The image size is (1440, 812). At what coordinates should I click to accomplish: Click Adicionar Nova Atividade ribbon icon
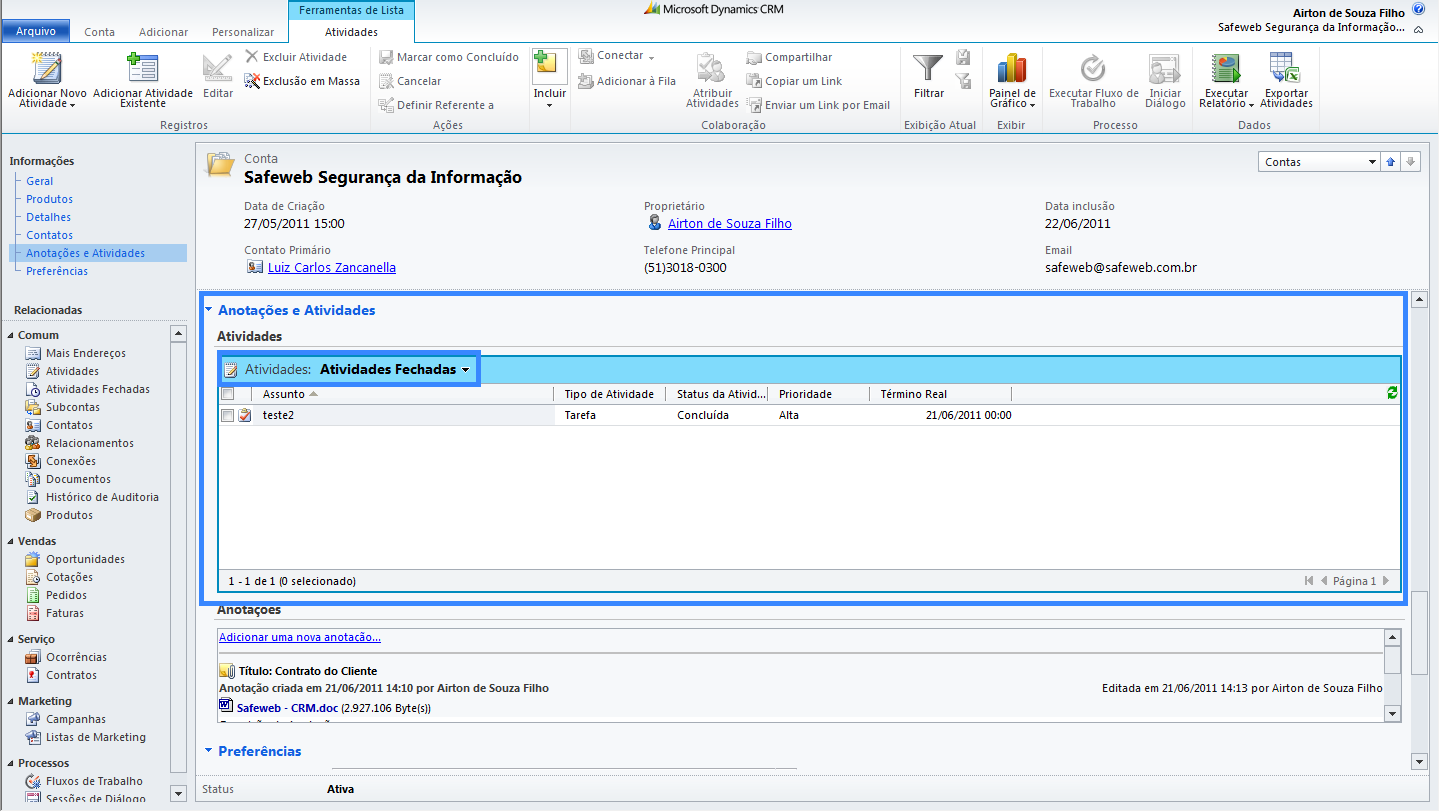47,68
